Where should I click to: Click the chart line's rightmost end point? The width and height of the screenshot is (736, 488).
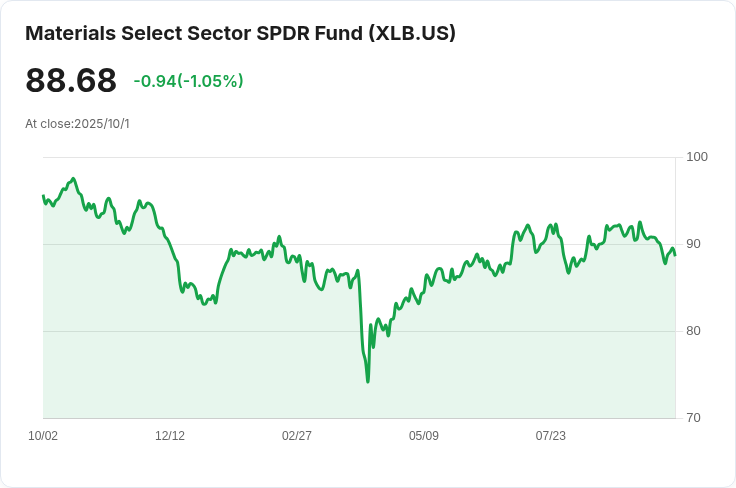[x=675, y=255]
